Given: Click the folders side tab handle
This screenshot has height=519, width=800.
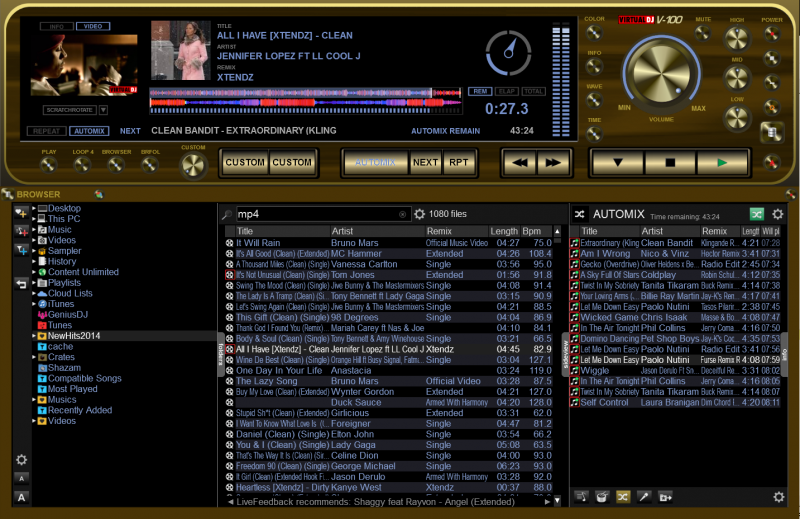Looking at the screenshot, I should pyautogui.click(x=221, y=354).
